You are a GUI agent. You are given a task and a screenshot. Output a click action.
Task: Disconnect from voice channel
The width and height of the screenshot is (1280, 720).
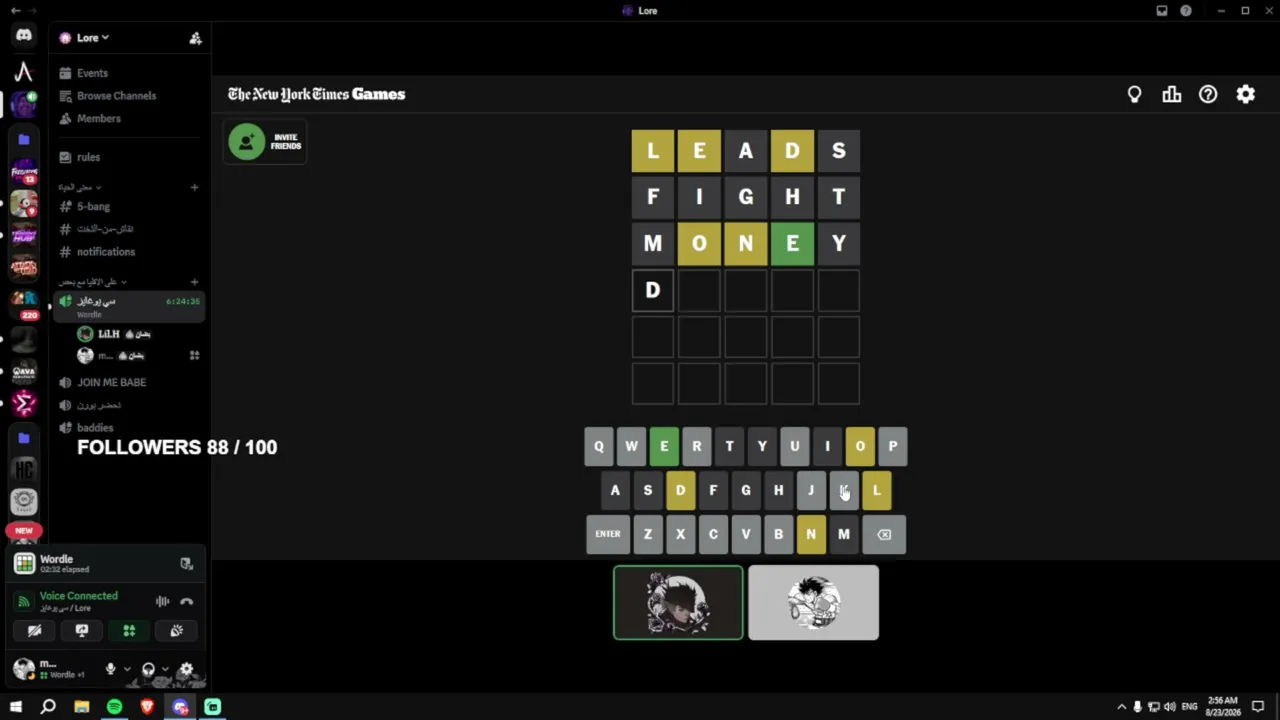coord(186,601)
